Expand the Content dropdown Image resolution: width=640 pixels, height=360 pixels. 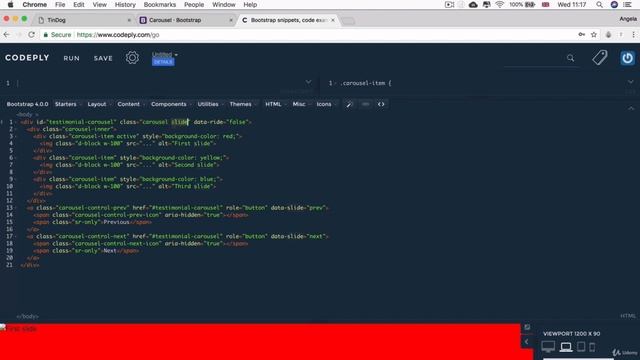pyautogui.click(x=131, y=104)
